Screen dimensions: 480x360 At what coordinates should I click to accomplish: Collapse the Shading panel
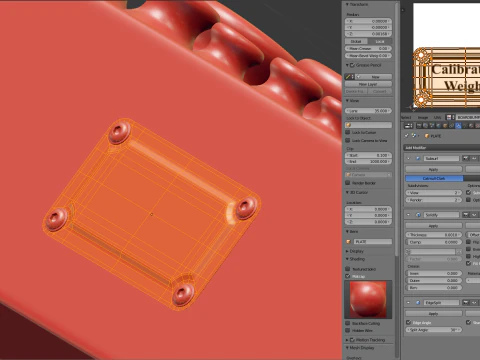(347, 259)
